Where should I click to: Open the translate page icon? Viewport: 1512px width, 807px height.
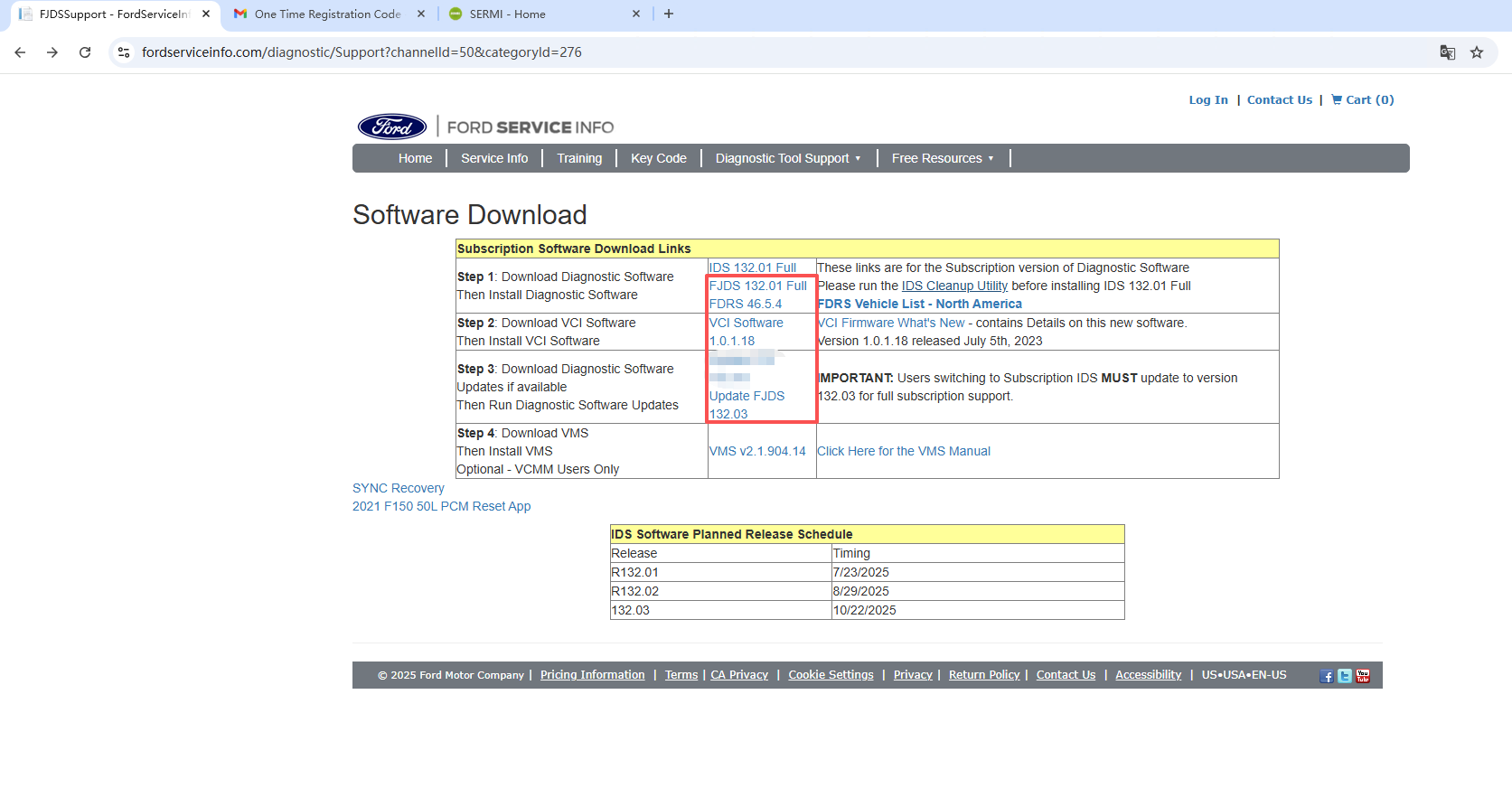tap(1447, 52)
